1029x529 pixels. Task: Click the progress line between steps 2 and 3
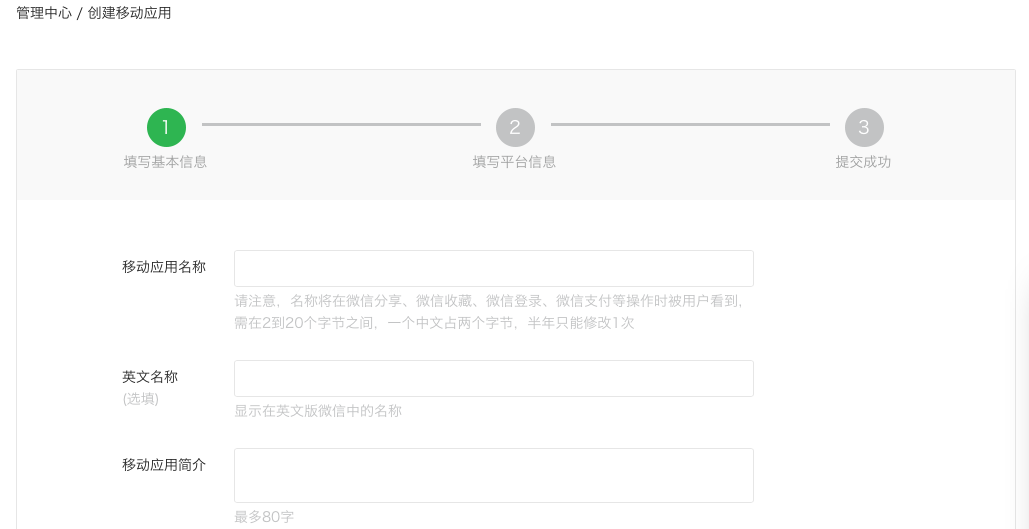[x=690, y=124]
